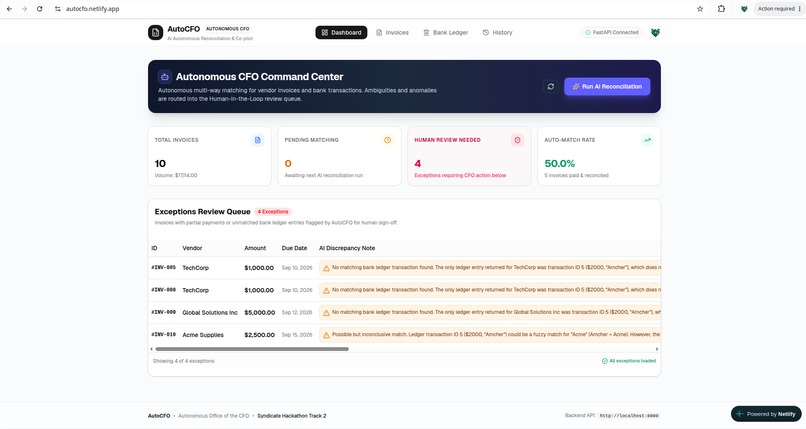Run AI Reconciliation

tap(607, 86)
